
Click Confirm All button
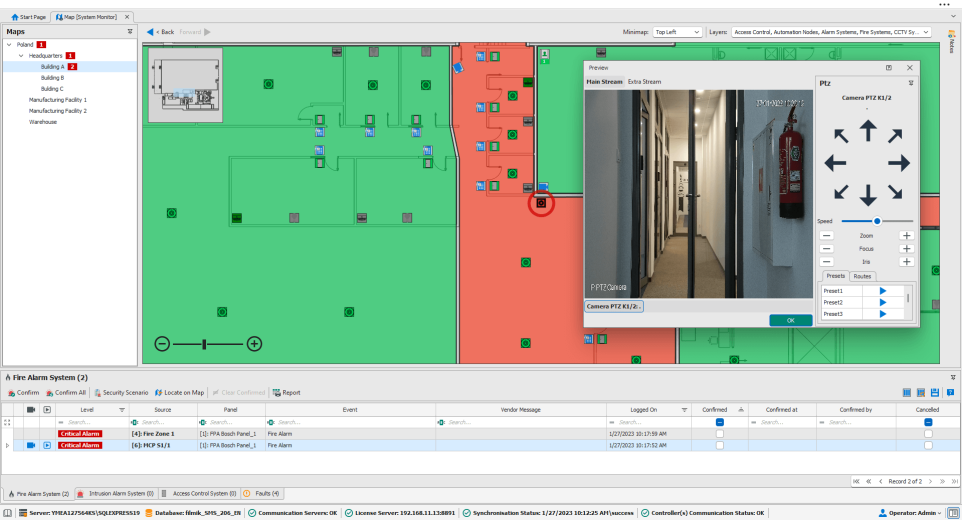point(66,392)
